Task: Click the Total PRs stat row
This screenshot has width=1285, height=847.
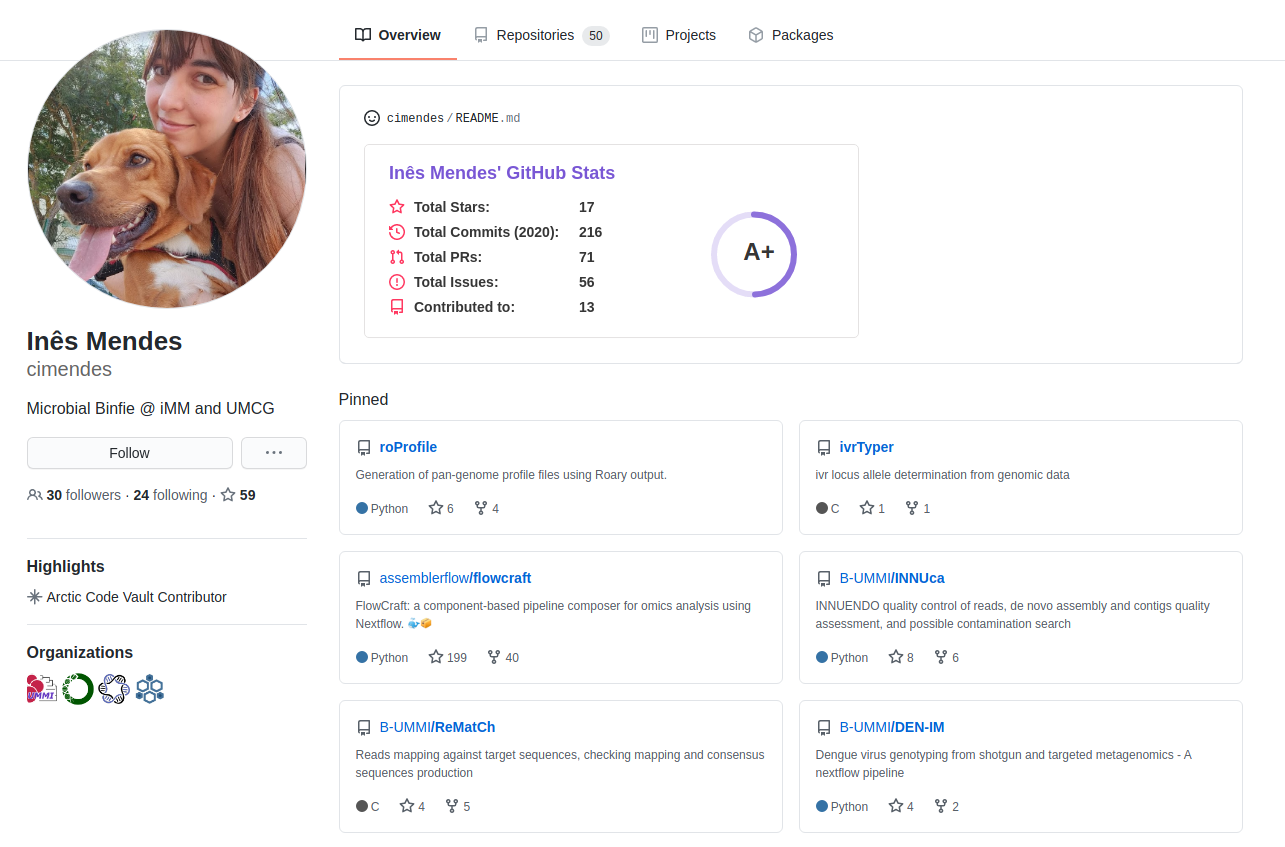Action: tap(492, 257)
